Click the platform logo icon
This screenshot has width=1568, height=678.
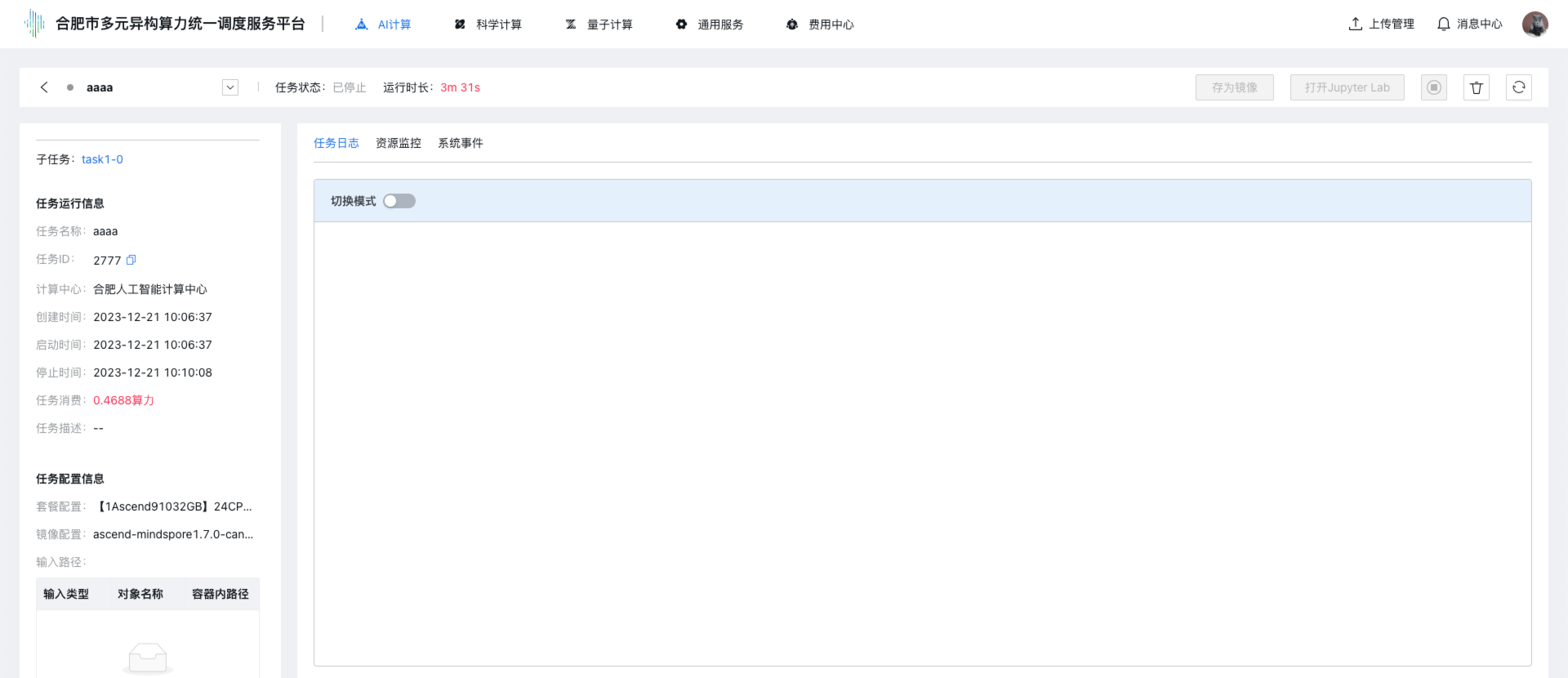click(x=34, y=24)
